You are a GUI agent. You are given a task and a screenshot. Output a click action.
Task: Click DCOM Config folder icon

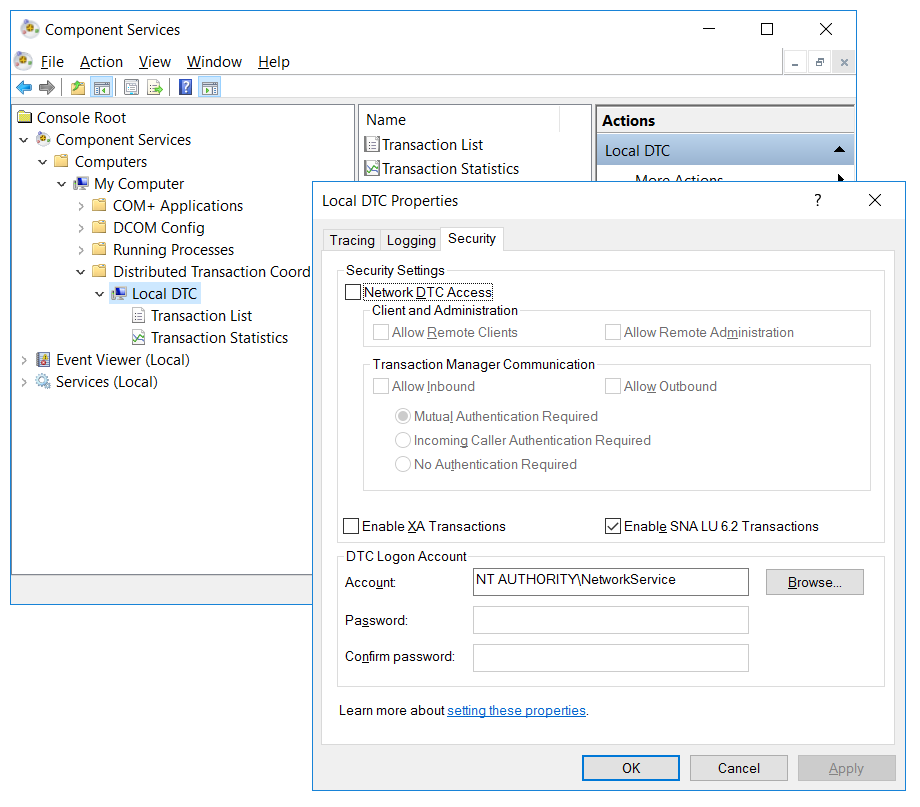100,227
